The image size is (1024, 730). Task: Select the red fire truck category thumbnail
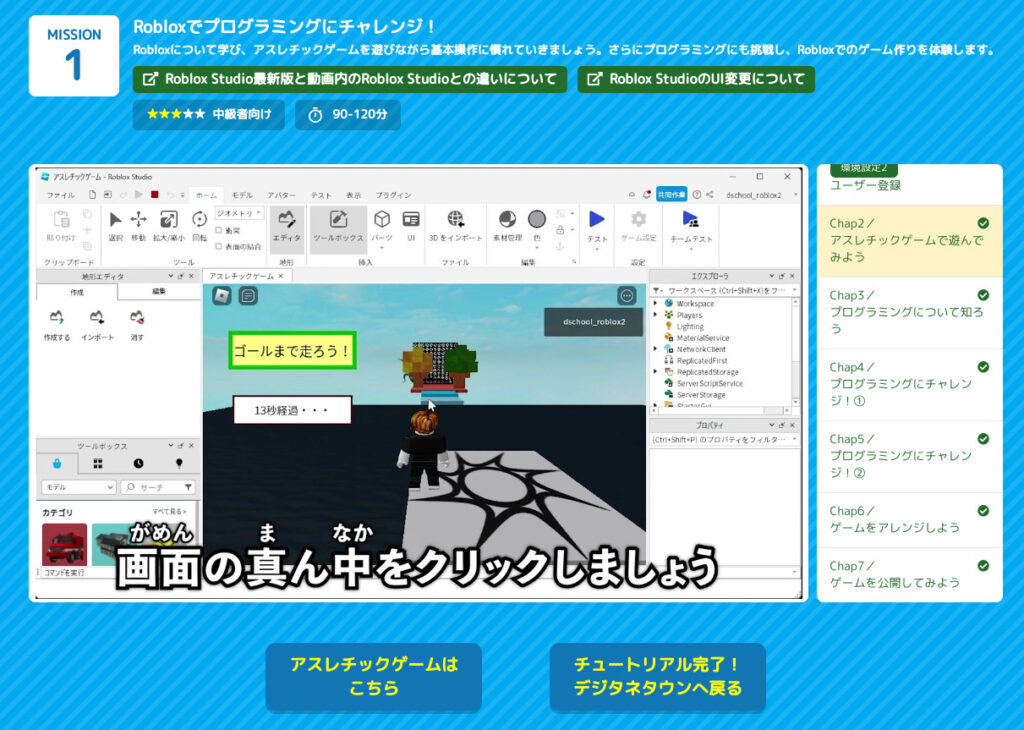[65, 543]
